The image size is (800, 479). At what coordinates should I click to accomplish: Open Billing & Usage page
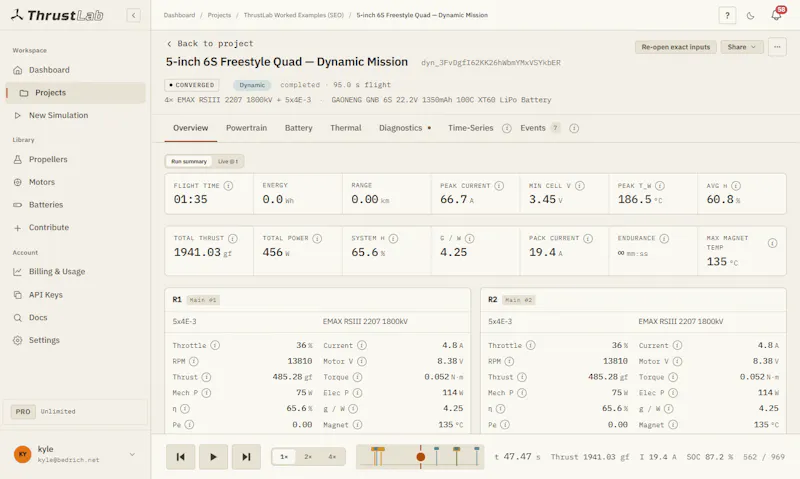coord(75,271)
